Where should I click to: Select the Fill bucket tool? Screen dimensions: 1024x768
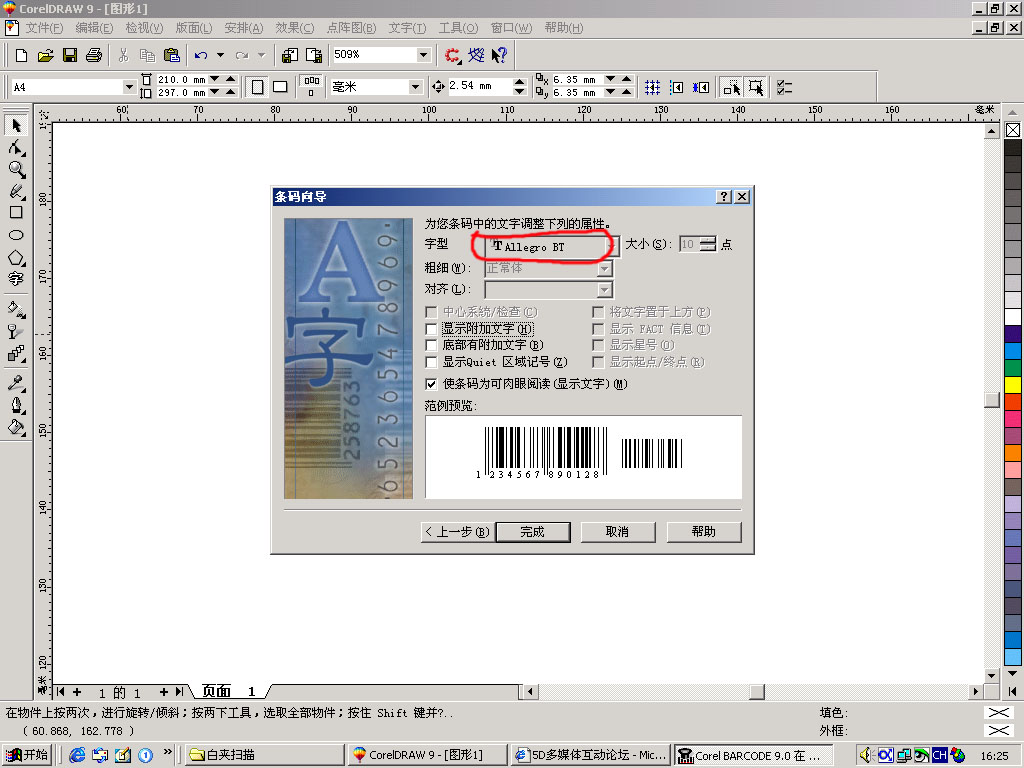16,428
